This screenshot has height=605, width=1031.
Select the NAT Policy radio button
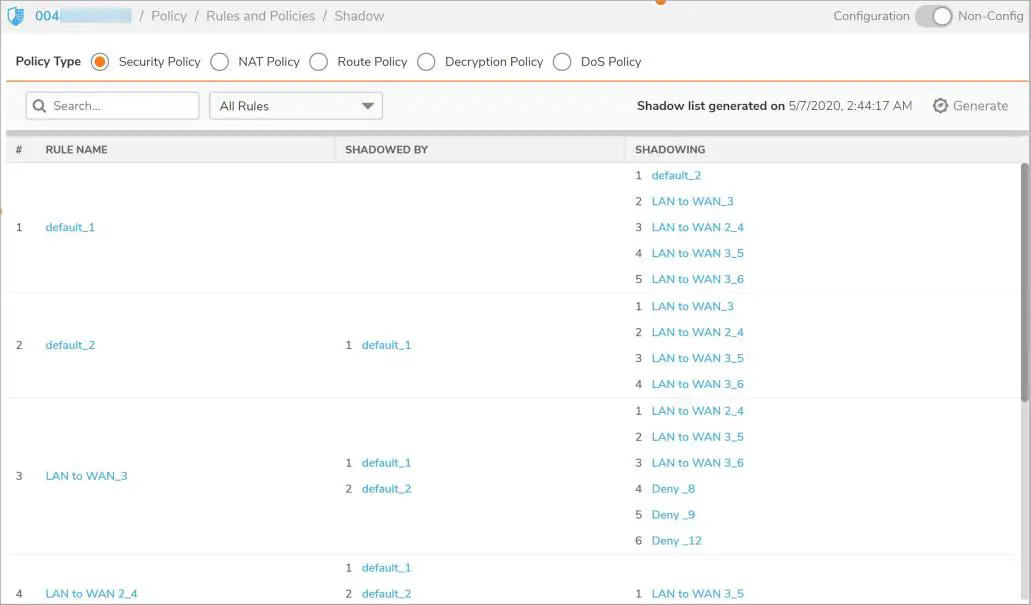[220, 62]
